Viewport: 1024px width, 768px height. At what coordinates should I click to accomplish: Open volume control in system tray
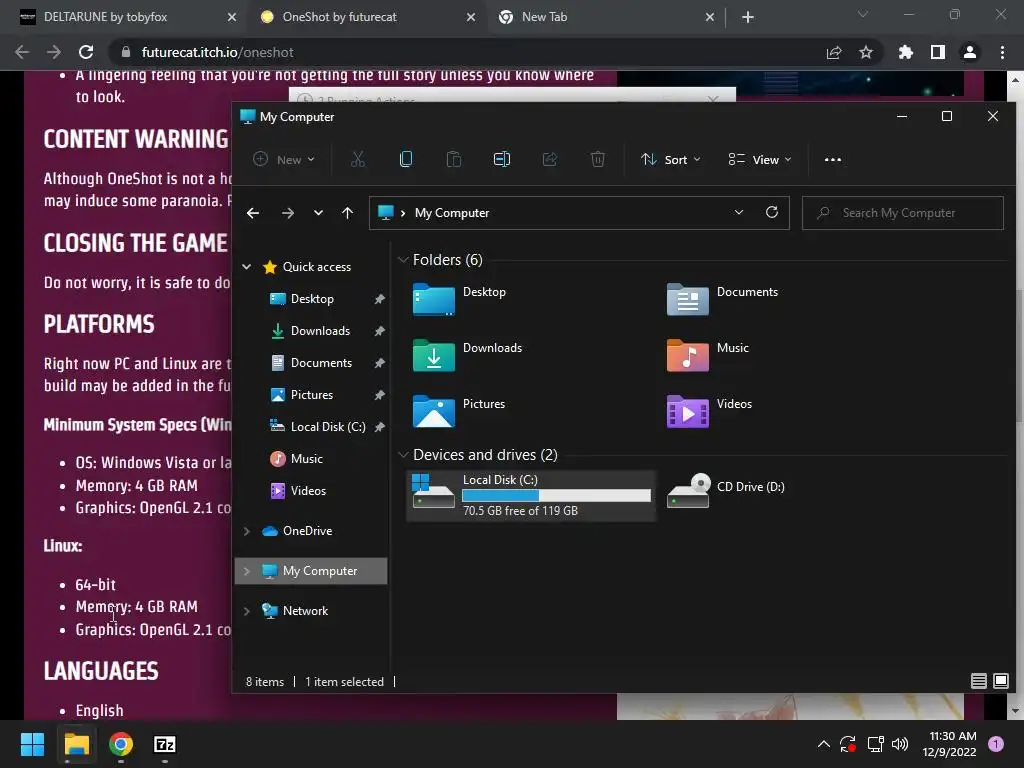(900, 744)
